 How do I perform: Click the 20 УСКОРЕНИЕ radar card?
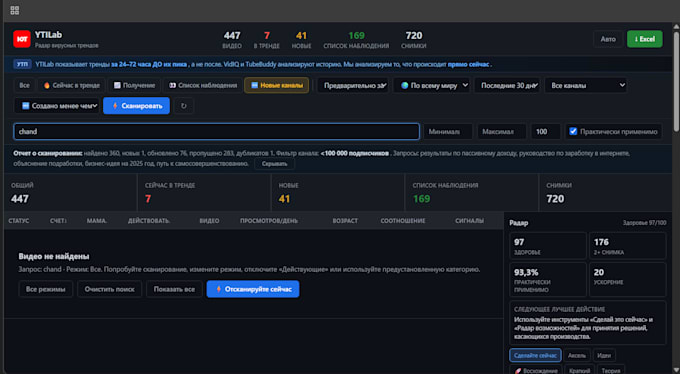[x=628, y=279]
